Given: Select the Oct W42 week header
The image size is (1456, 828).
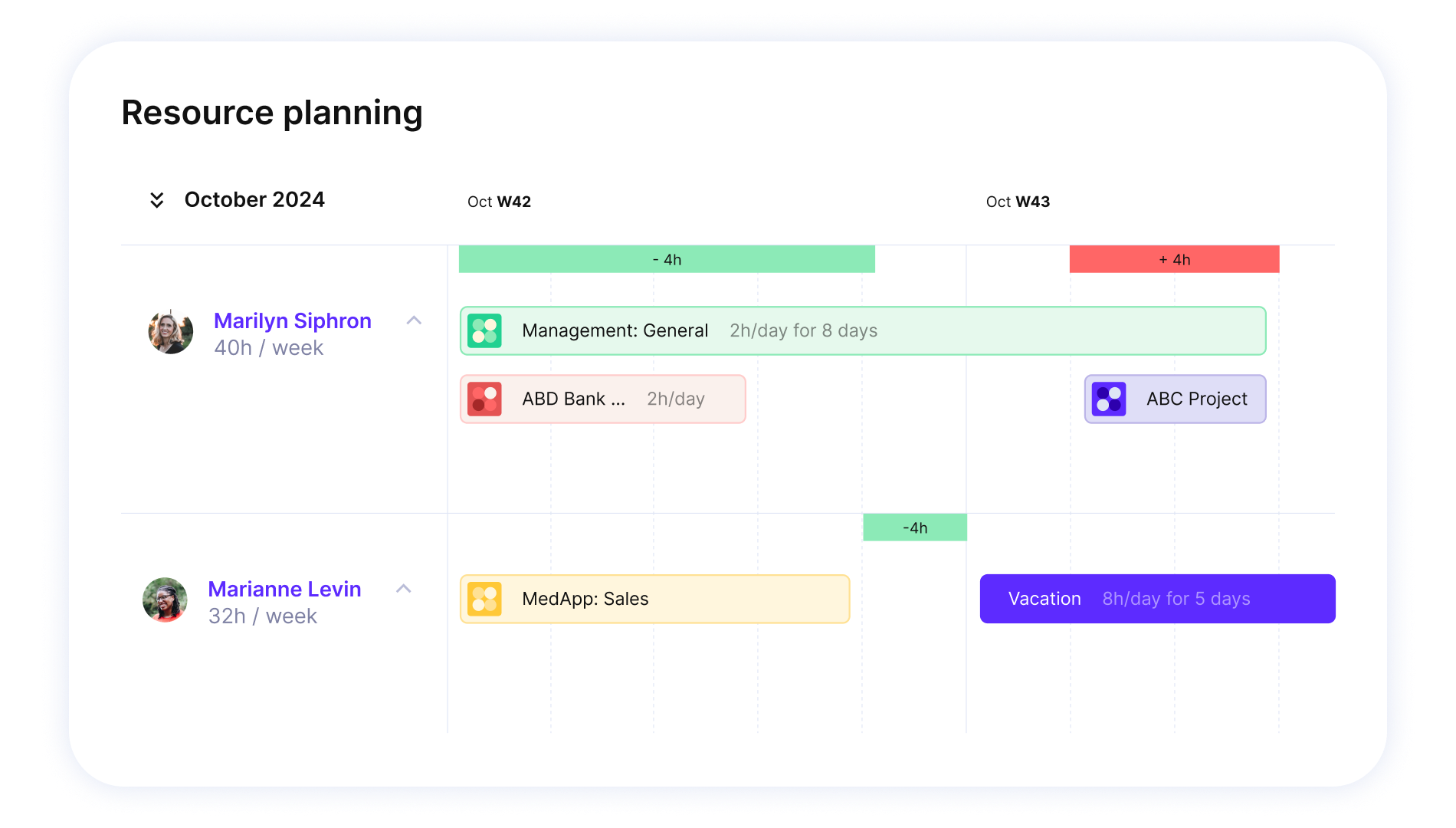Looking at the screenshot, I should [499, 202].
